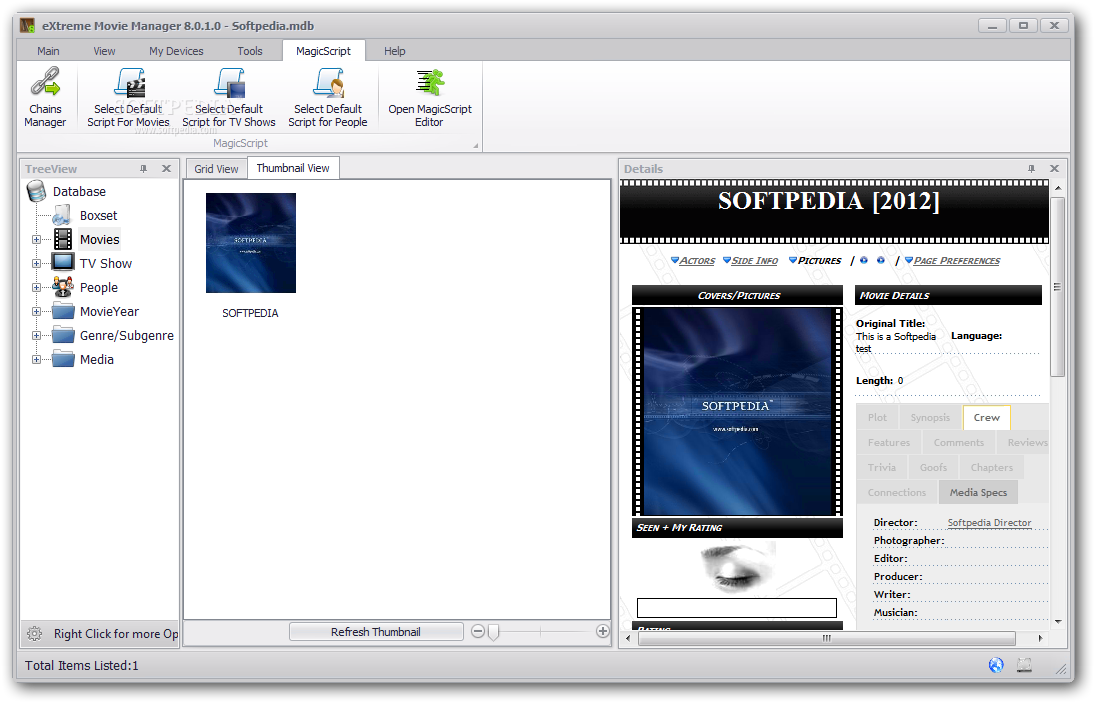Open the Chapters details tab
Image resolution: width=1095 pixels, height=703 pixels.
992,468
